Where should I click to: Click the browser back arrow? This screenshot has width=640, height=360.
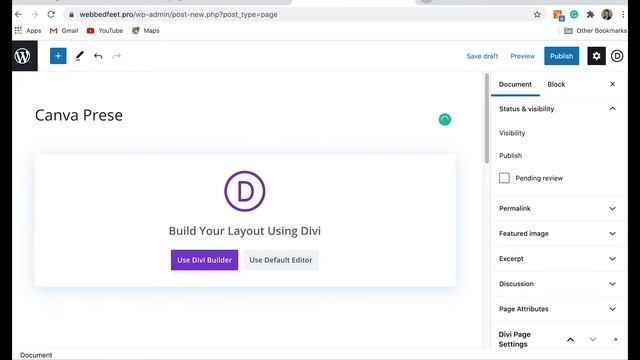18,14
